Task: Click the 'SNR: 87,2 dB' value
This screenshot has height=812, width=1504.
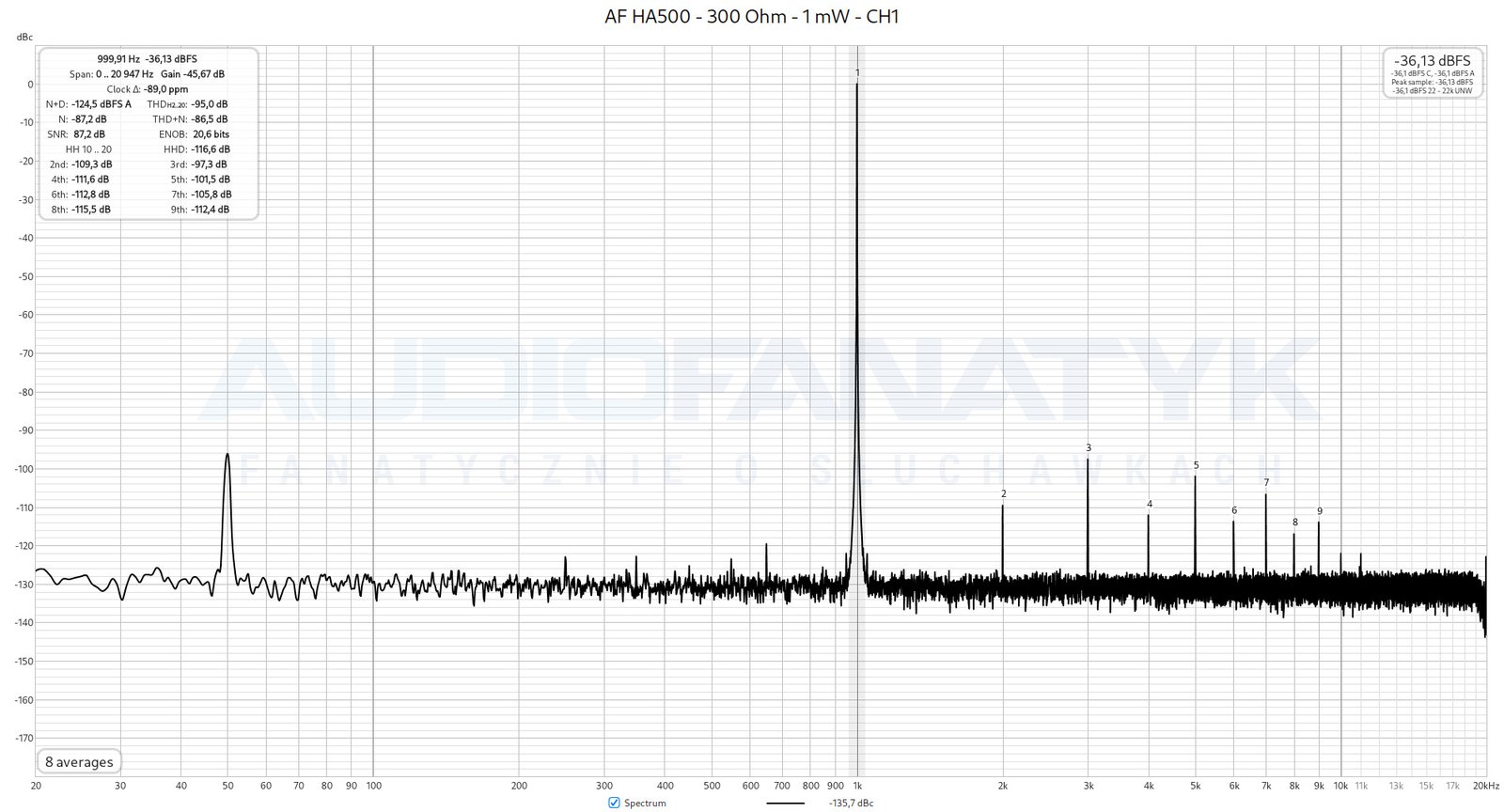Action: pyautogui.click(x=76, y=134)
